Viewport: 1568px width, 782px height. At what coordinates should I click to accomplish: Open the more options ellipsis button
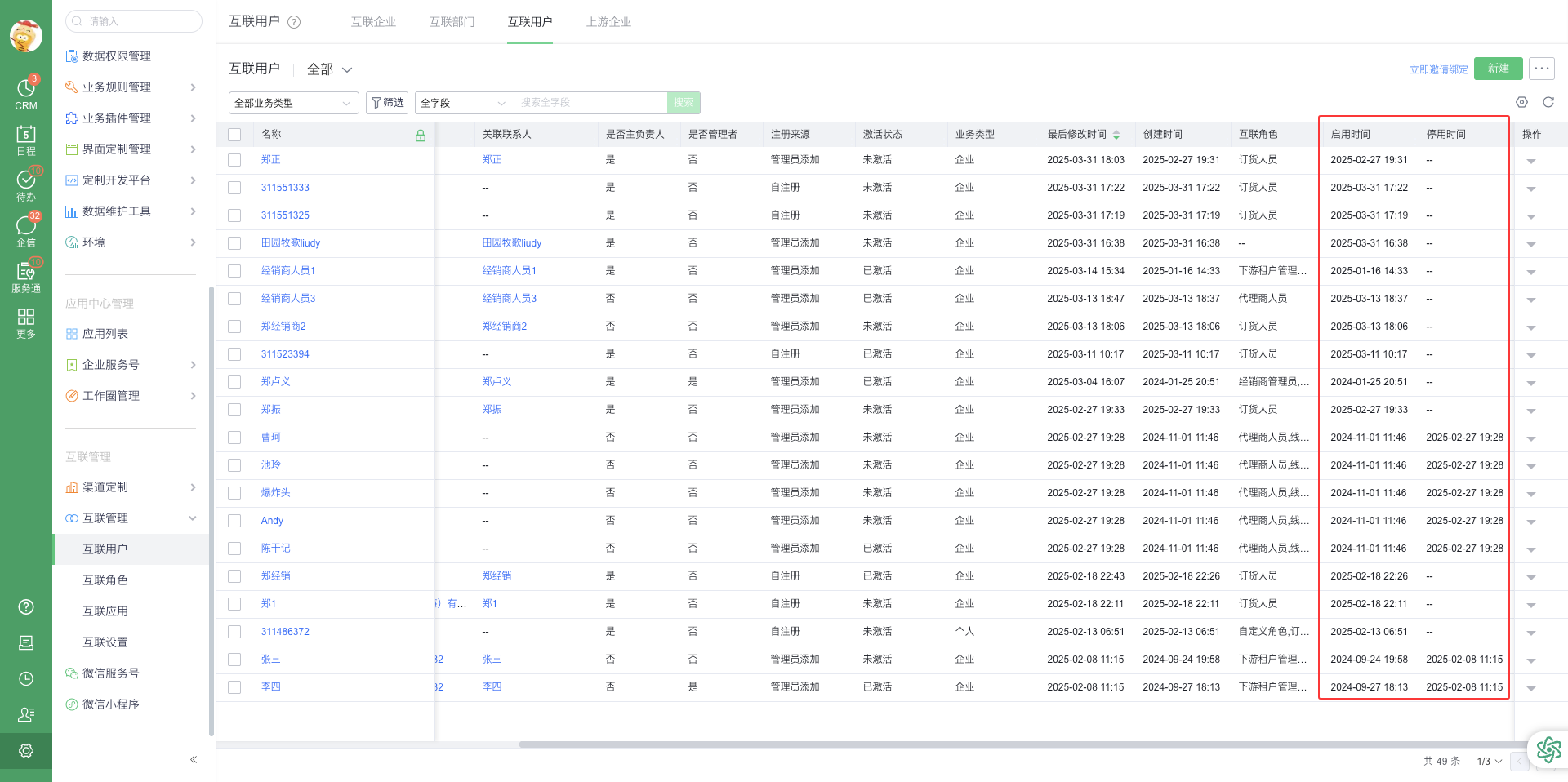point(1542,69)
